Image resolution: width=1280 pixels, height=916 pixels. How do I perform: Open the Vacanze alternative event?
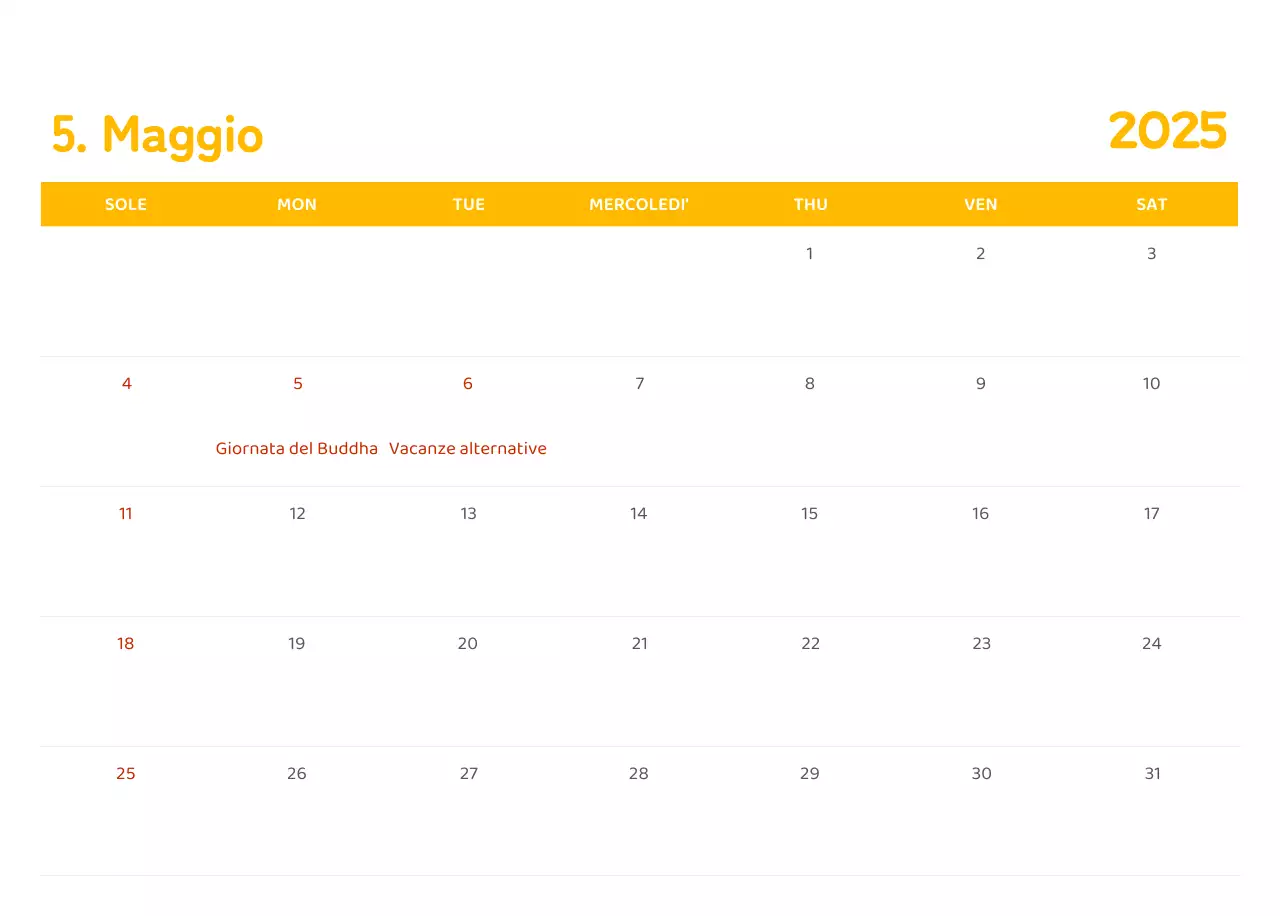(x=467, y=448)
